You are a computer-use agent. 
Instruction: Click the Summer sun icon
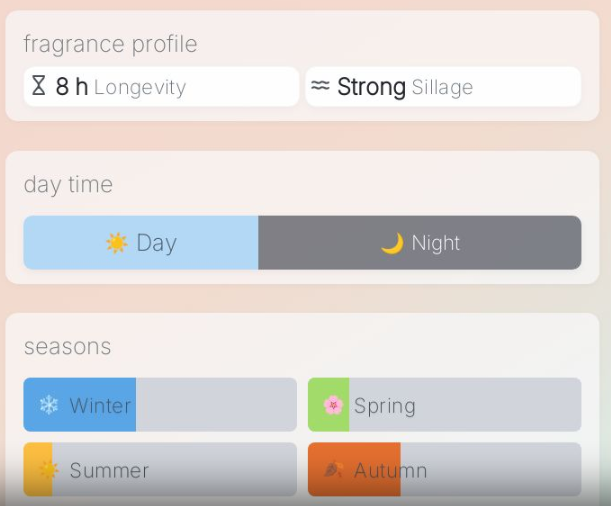coord(48,470)
